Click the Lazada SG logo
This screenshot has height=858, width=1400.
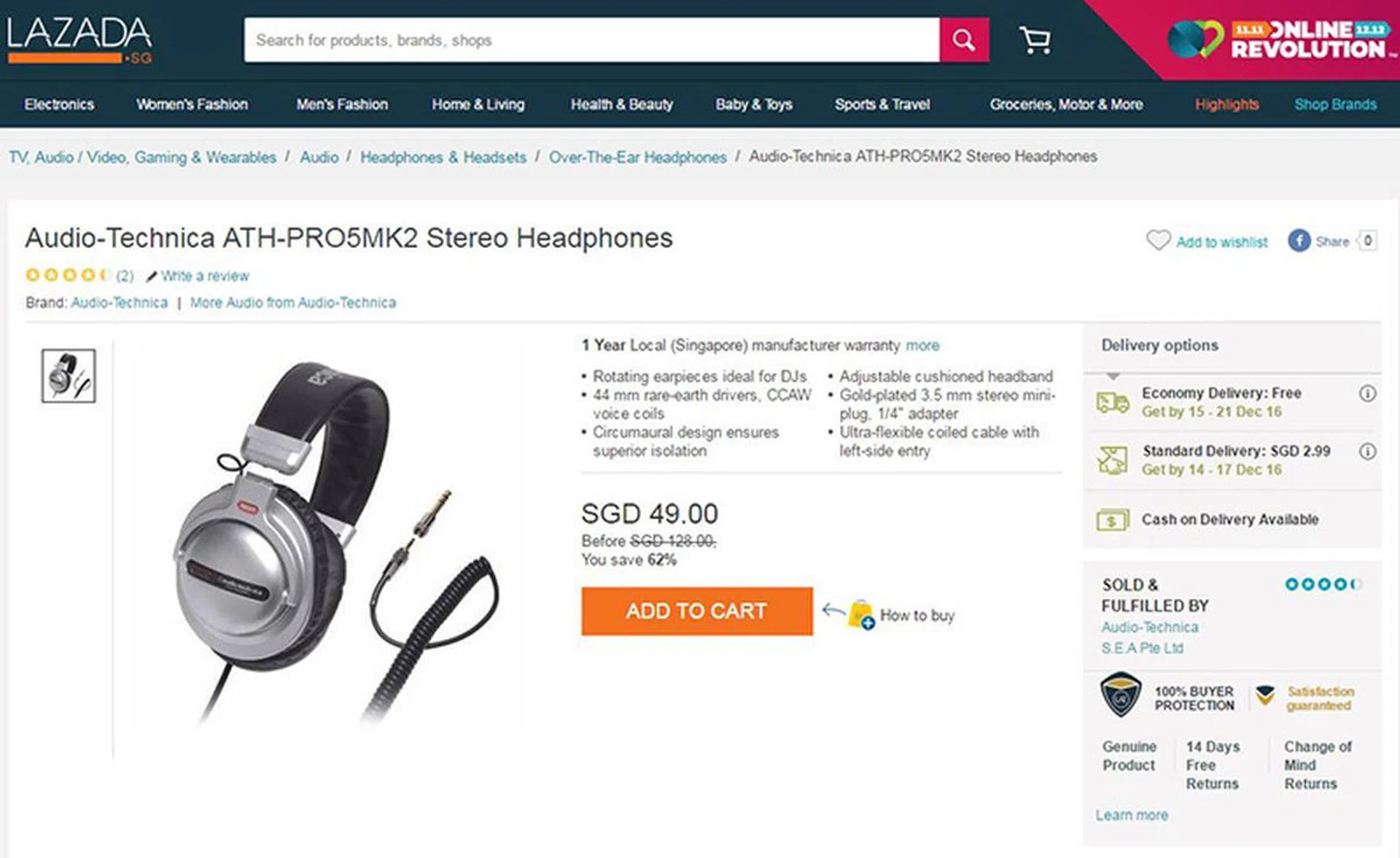pyautogui.click(x=79, y=40)
